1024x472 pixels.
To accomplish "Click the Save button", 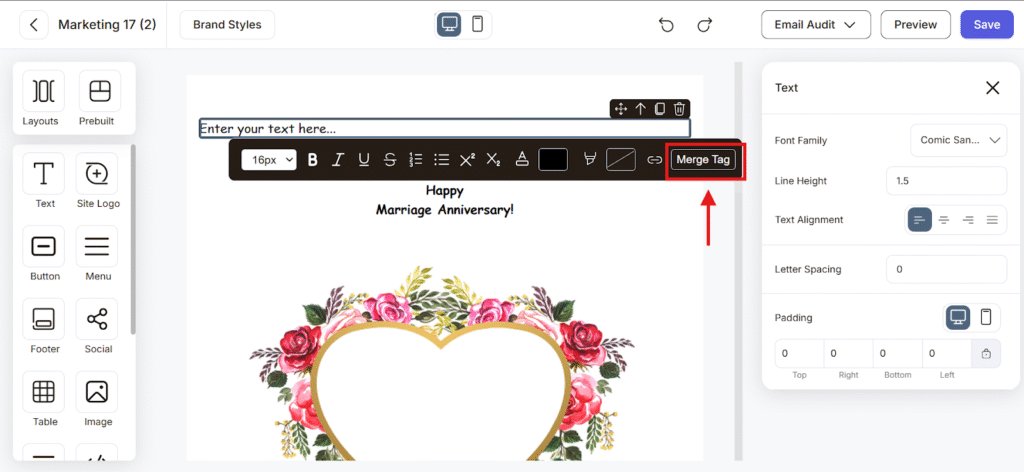I will [x=986, y=25].
